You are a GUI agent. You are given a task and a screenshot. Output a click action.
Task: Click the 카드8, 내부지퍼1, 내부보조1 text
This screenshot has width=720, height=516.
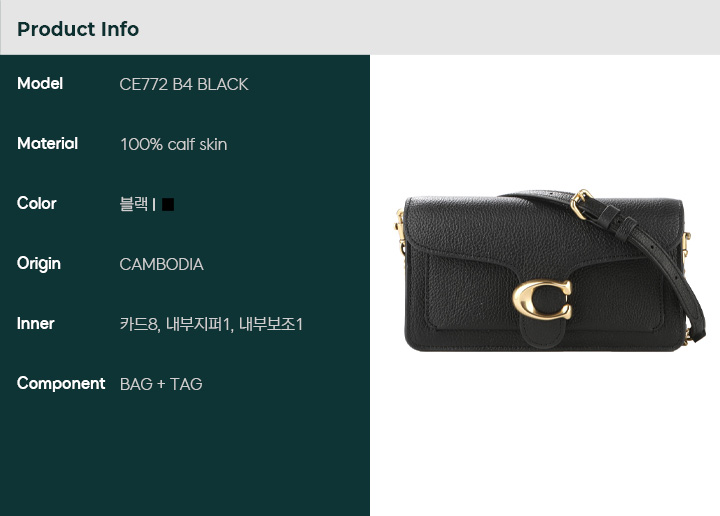pyautogui.click(x=211, y=324)
